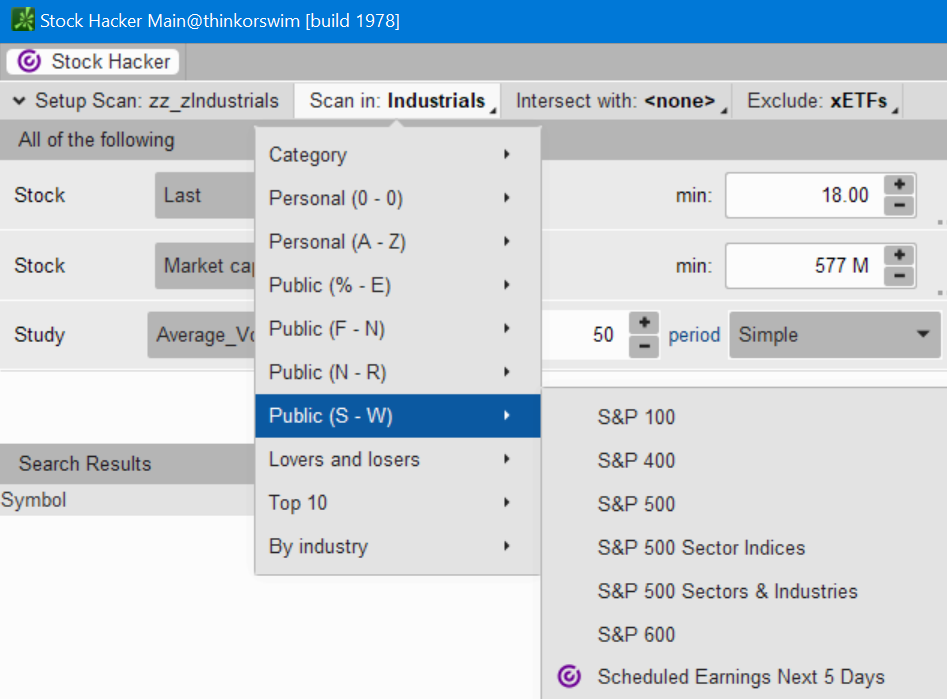Open the Scan in: Industrials dropdown
947x699 pixels.
point(397,100)
